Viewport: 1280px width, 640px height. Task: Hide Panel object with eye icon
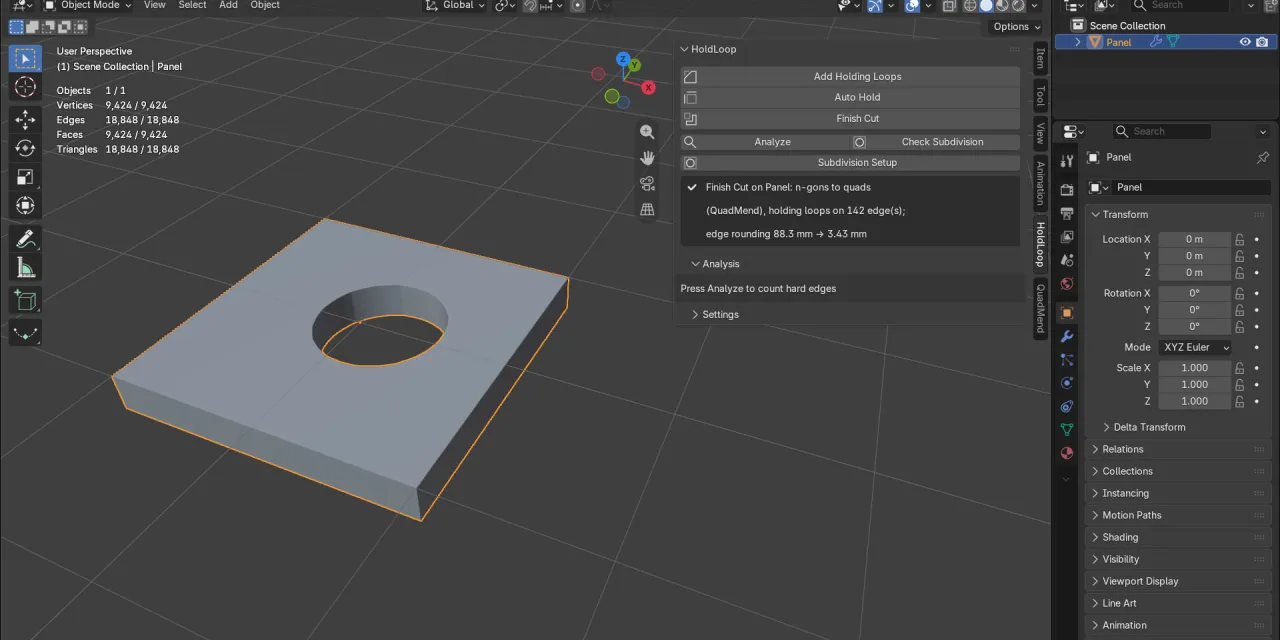click(x=1245, y=42)
